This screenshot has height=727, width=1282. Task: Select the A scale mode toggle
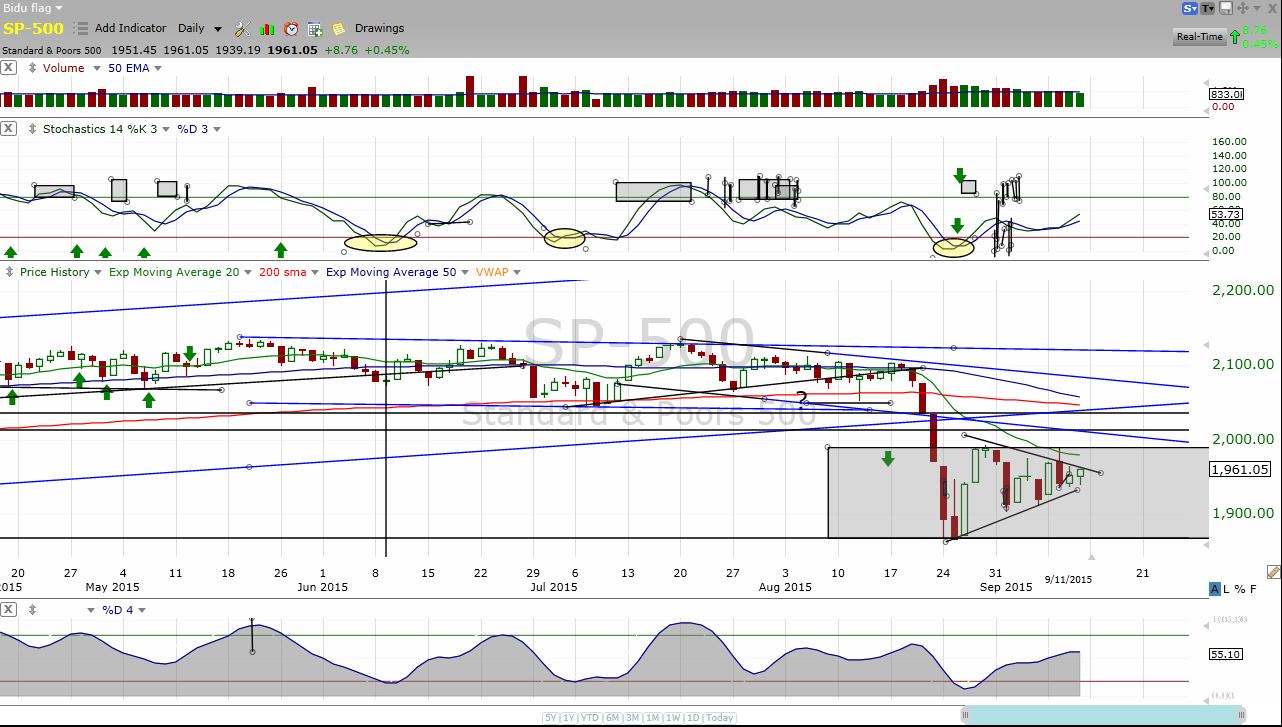point(1215,589)
